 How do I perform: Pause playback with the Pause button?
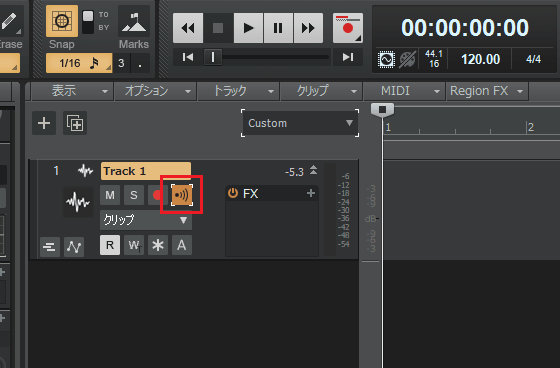click(278, 28)
